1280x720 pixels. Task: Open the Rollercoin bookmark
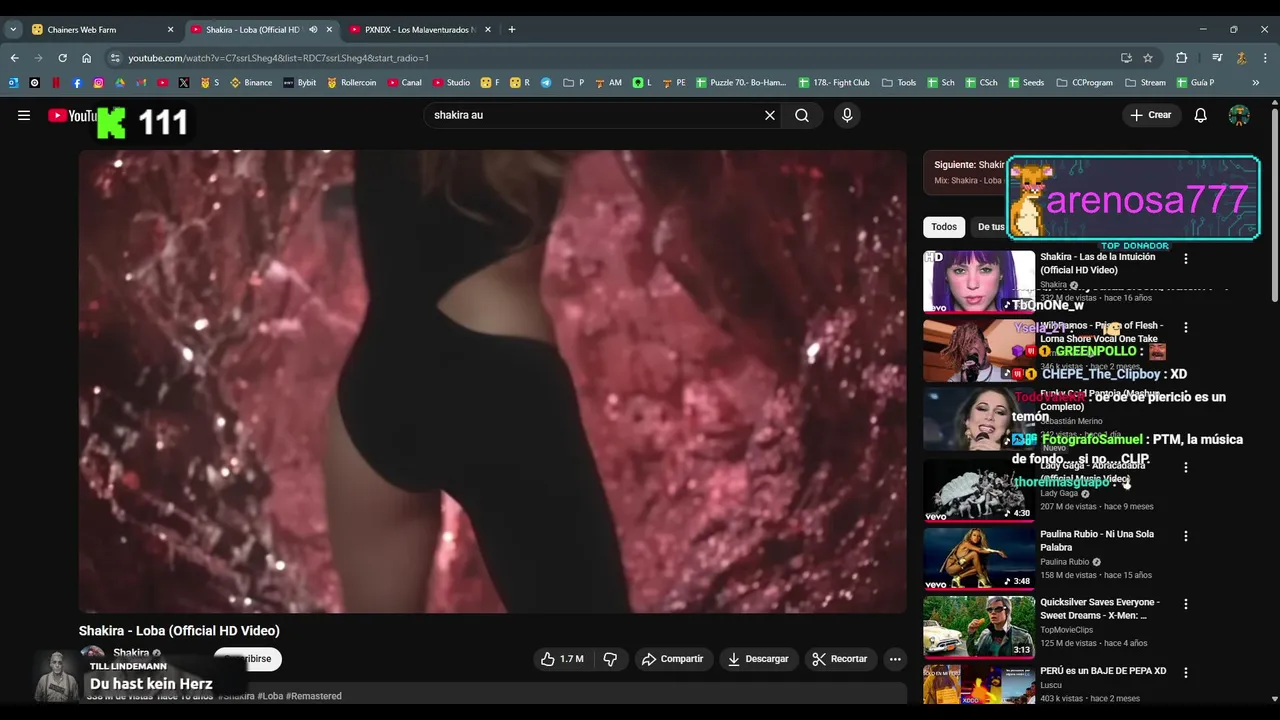click(x=351, y=83)
